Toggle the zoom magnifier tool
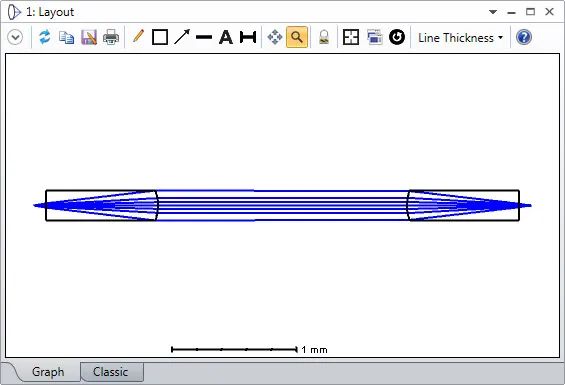This screenshot has width=565, height=385. click(297, 37)
